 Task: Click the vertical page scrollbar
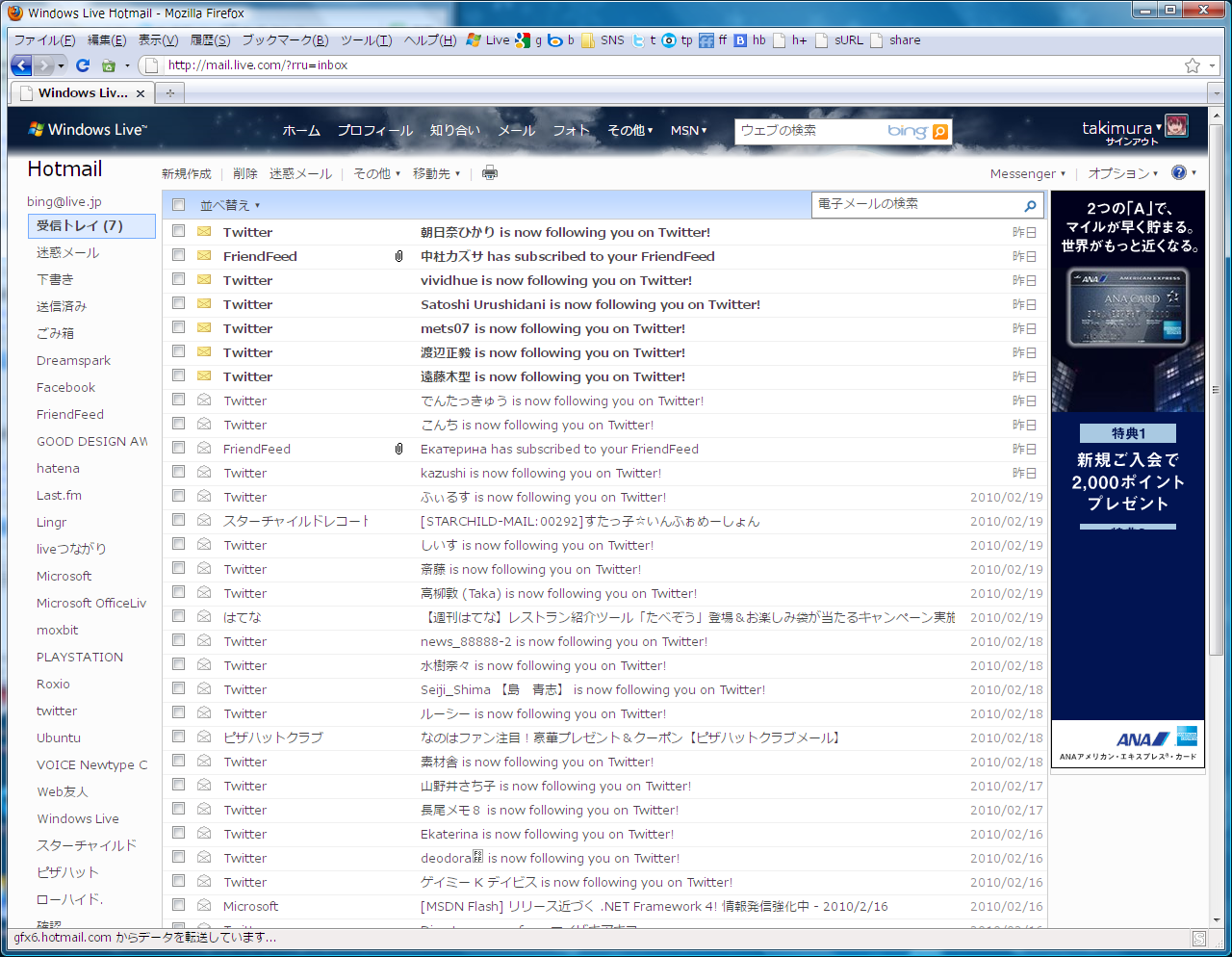(x=1216, y=390)
